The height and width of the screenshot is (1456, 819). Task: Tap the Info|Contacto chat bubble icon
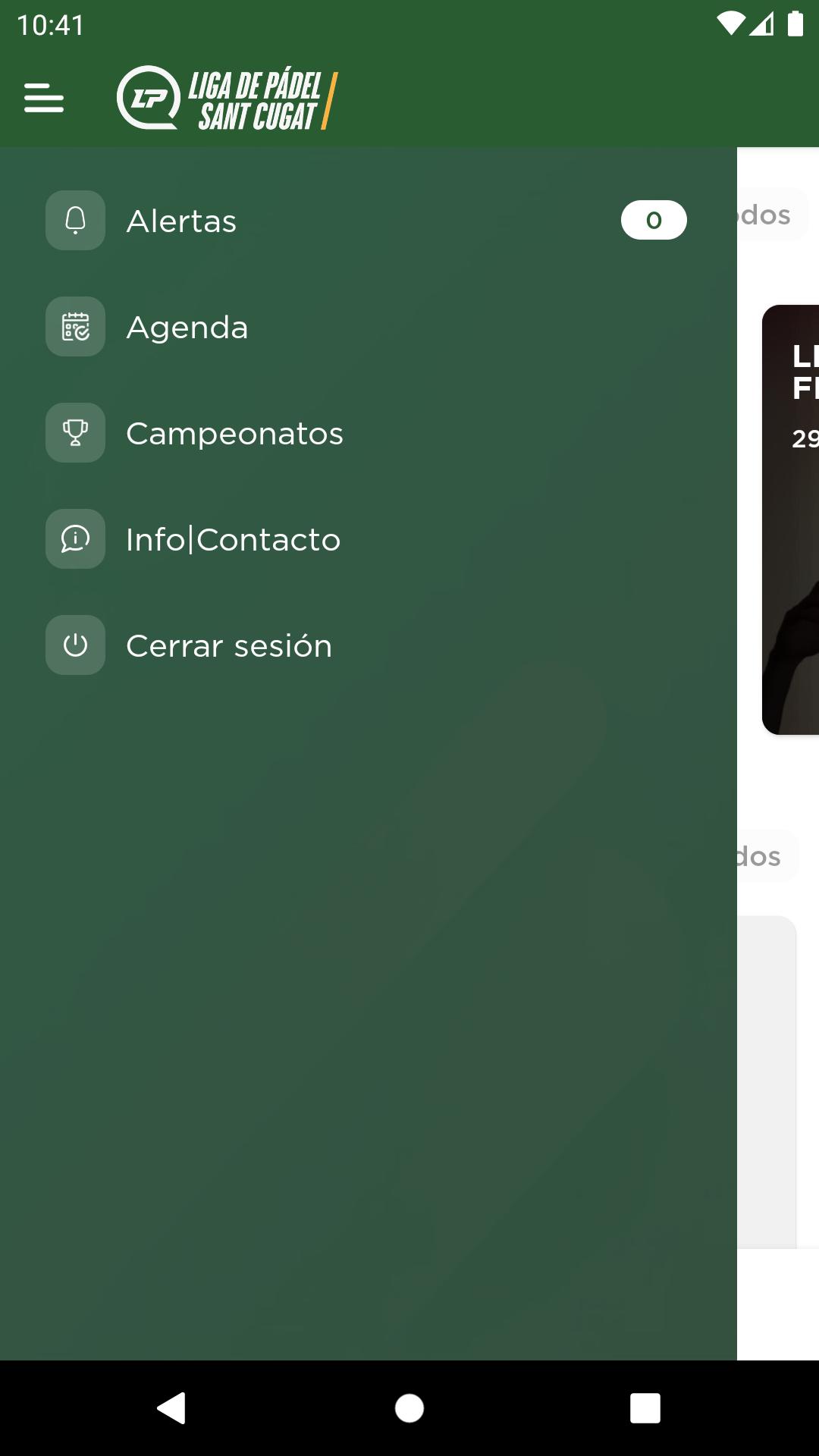75,539
